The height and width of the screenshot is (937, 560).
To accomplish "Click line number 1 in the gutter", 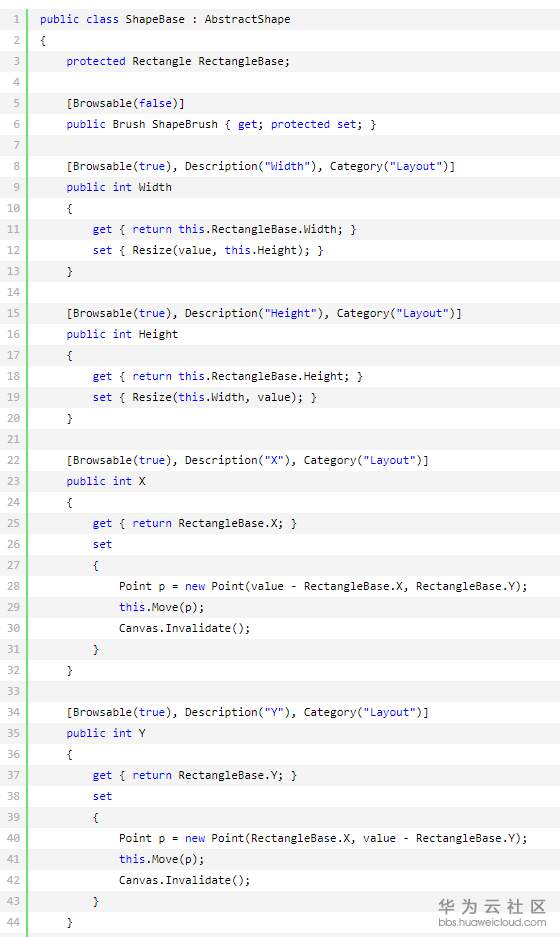I will (16, 19).
